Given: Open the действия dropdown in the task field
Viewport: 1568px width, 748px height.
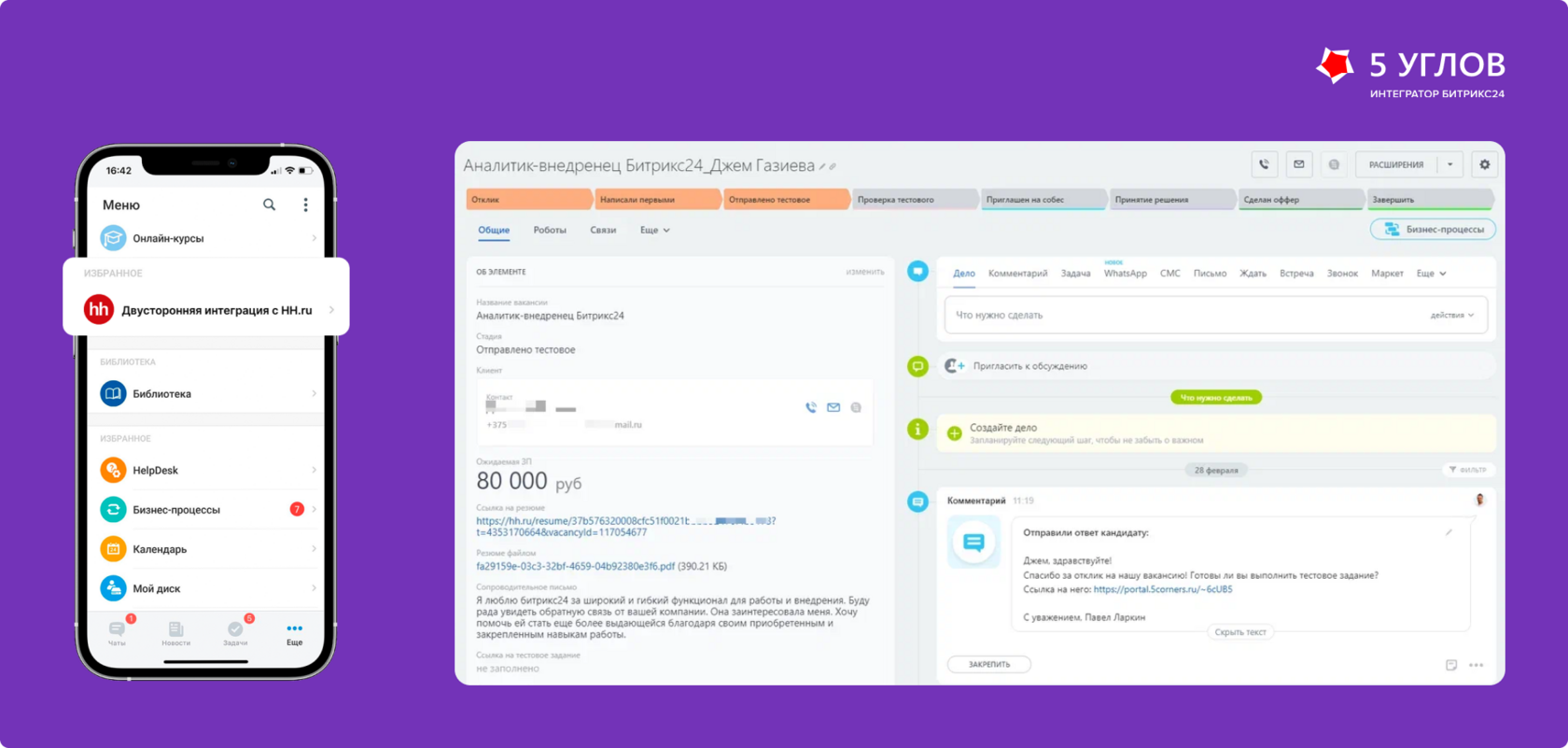Looking at the screenshot, I should point(1452,316).
